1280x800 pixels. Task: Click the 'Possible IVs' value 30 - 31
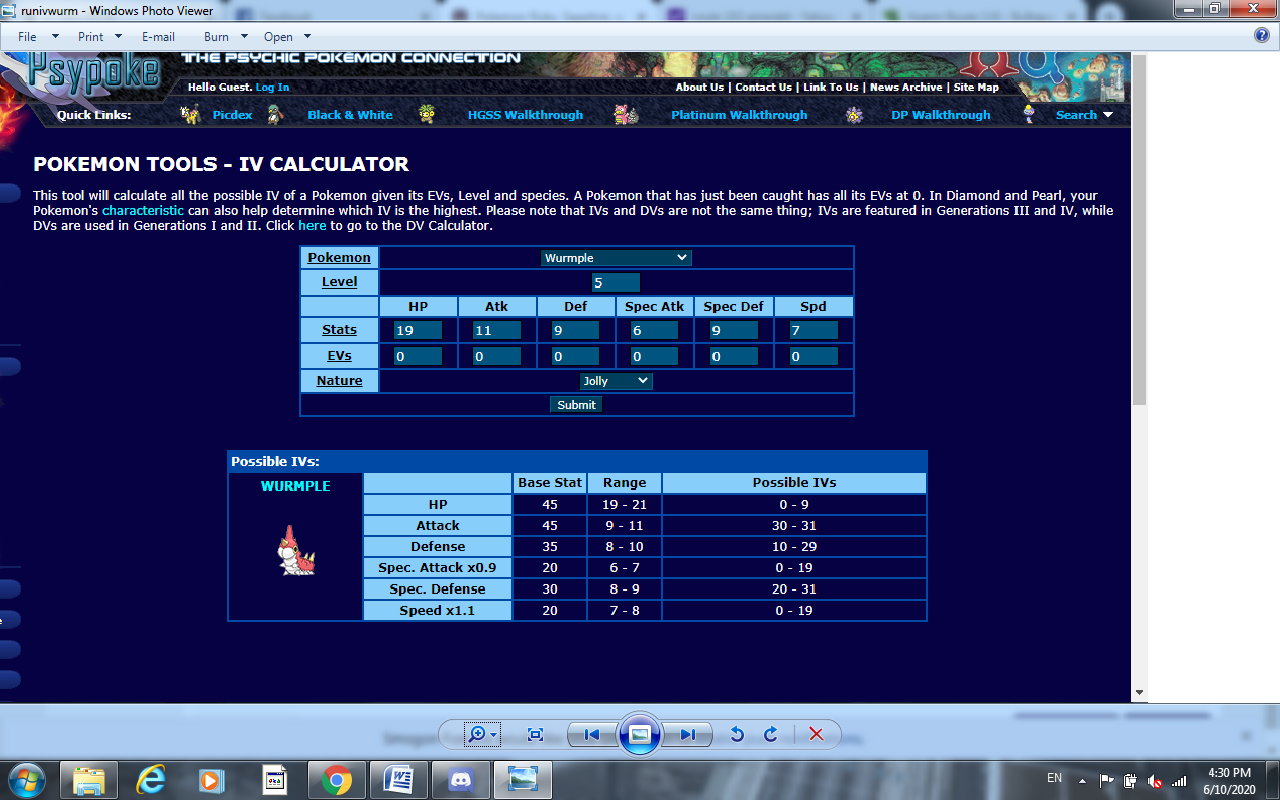coord(794,526)
